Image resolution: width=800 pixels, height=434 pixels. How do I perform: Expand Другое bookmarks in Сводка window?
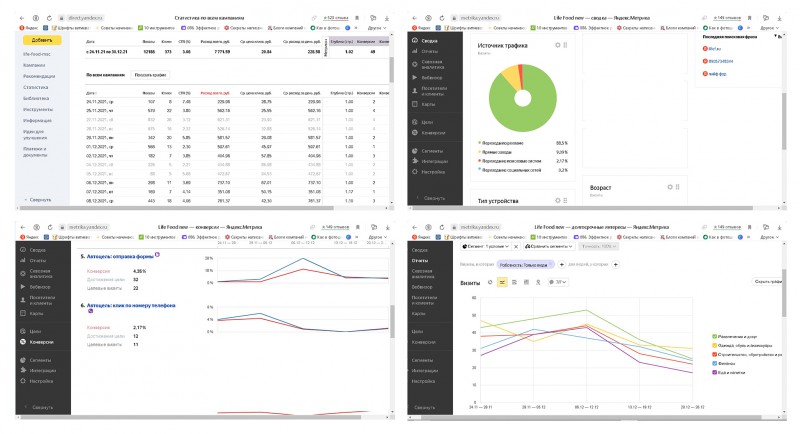click(x=769, y=28)
